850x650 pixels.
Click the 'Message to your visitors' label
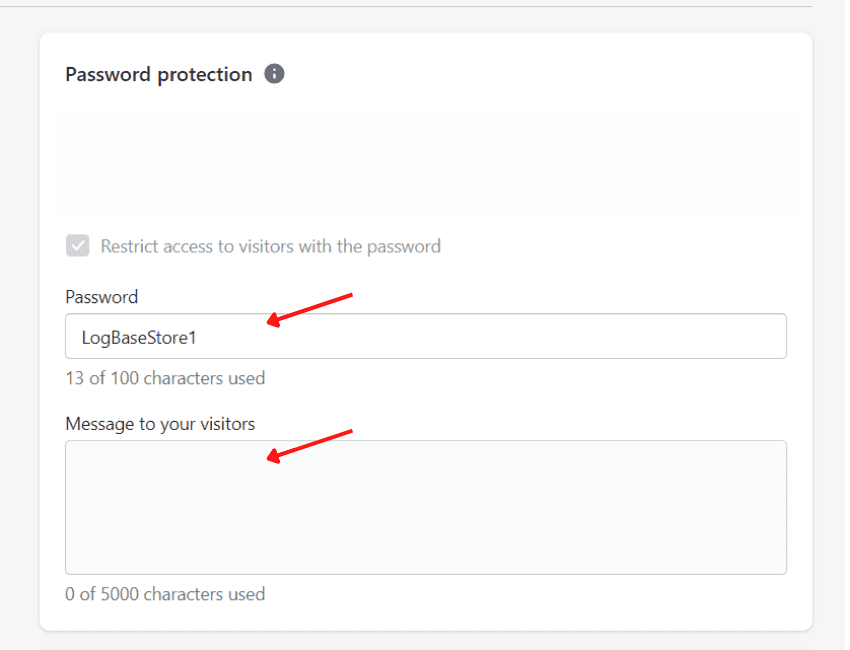[x=160, y=424]
